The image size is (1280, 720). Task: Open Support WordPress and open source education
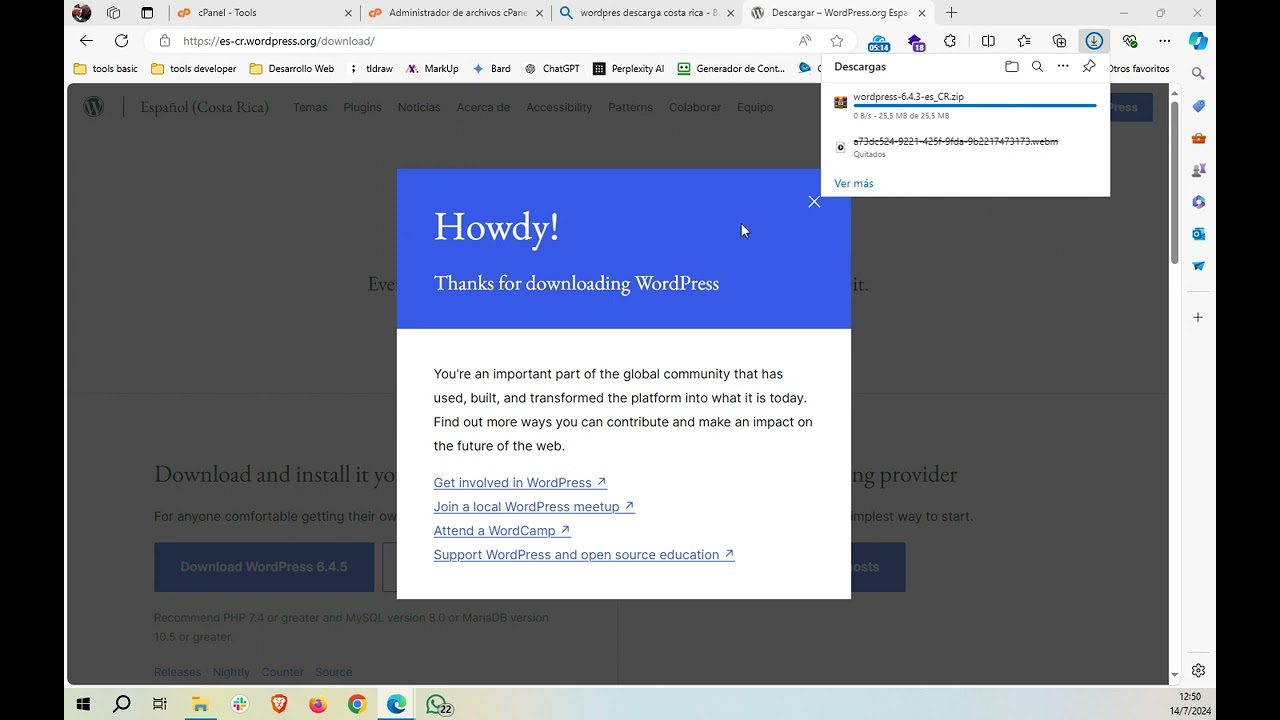(x=584, y=554)
